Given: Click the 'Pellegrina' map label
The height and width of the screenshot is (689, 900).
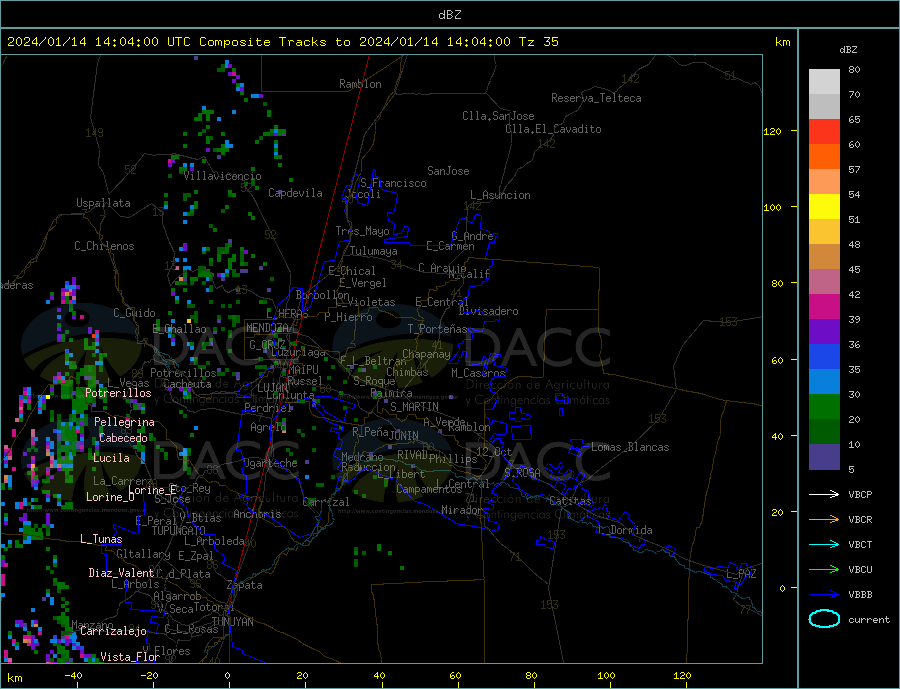Looking at the screenshot, I should point(124,423).
